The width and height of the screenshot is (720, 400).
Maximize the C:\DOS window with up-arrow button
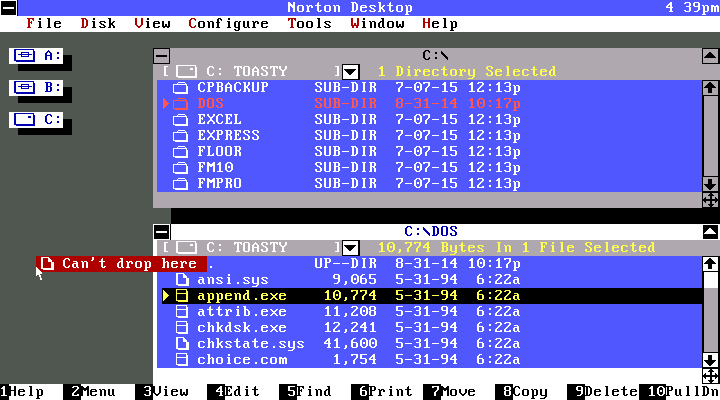[710, 232]
